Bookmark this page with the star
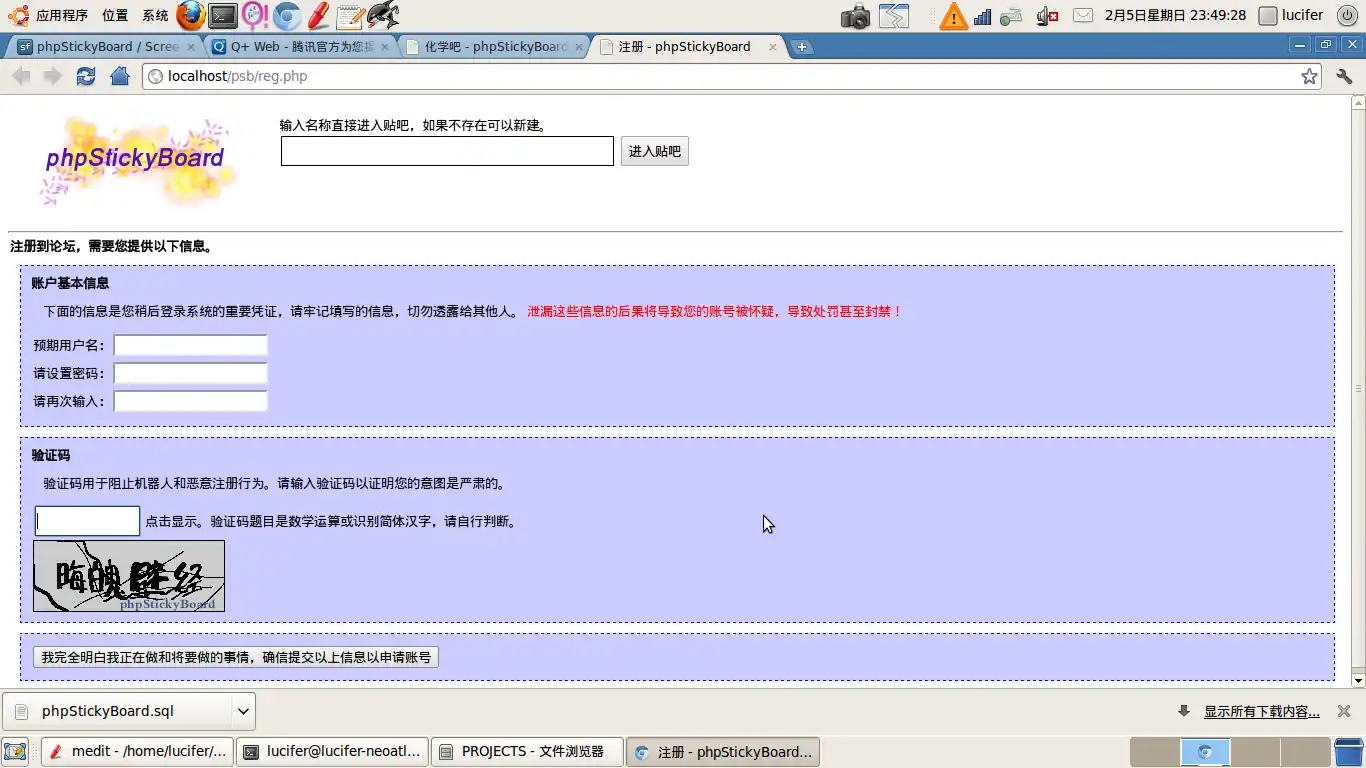This screenshot has height=768, width=1366. 1309,76
